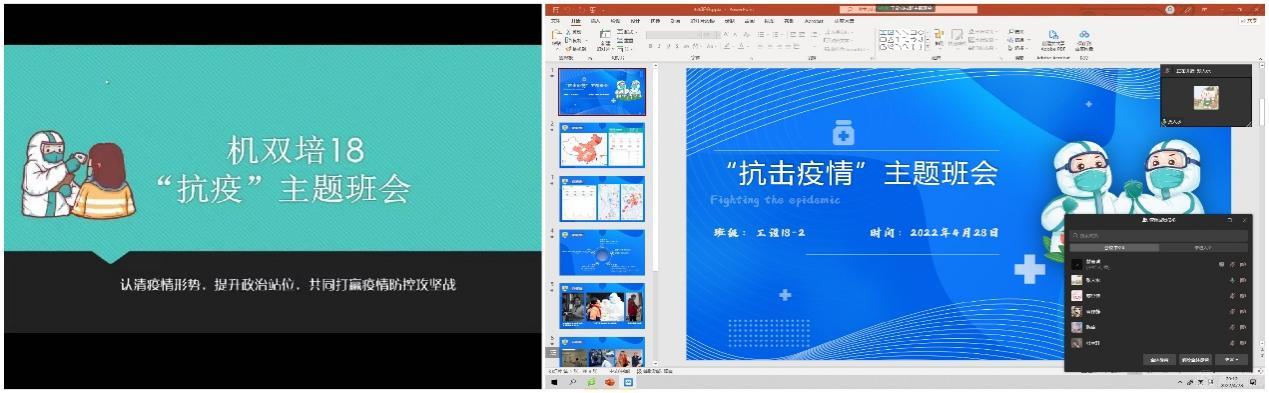
Task: Select slide 2 thumbnail with red map
Action: 602,145
